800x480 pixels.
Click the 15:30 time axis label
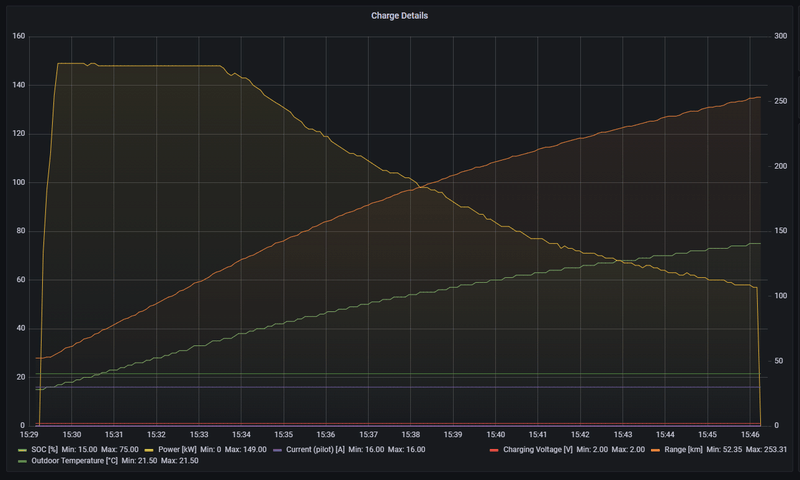(71, 435)
